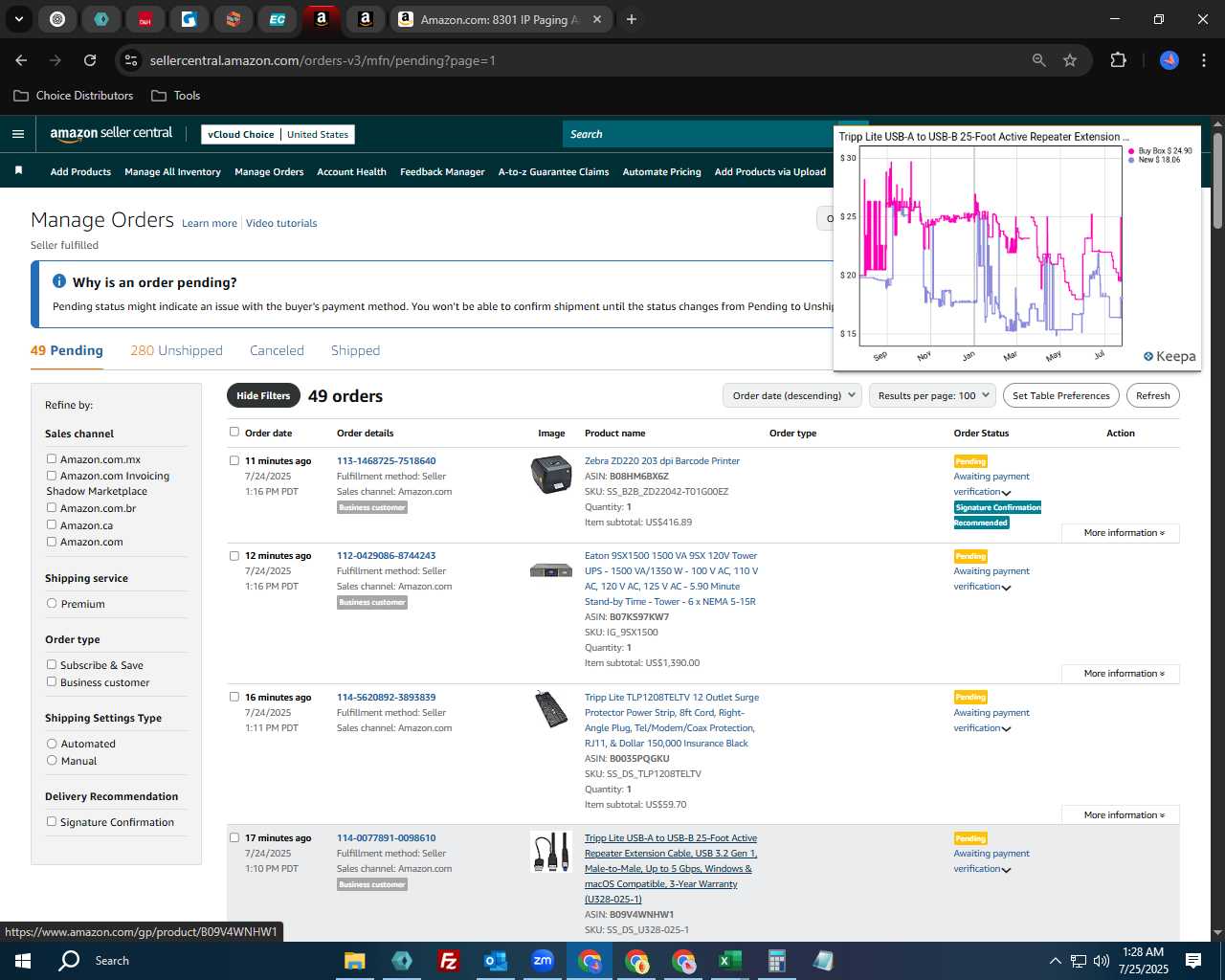Open Zoom from the taskbar
Viewport: 1225px width, 980px height.
543,960
